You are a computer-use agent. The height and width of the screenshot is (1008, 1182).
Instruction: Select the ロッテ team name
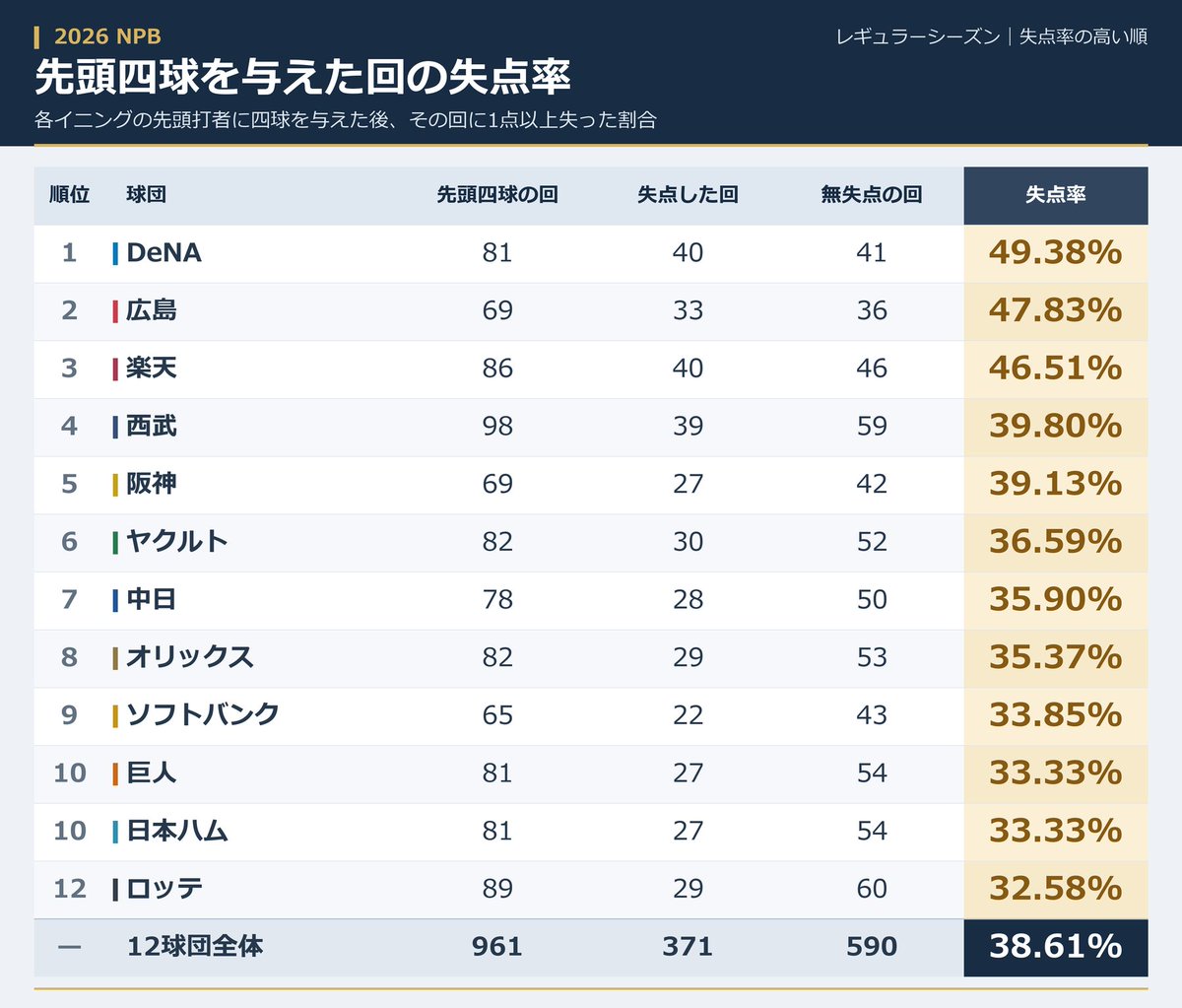click(x=164, y=889)
